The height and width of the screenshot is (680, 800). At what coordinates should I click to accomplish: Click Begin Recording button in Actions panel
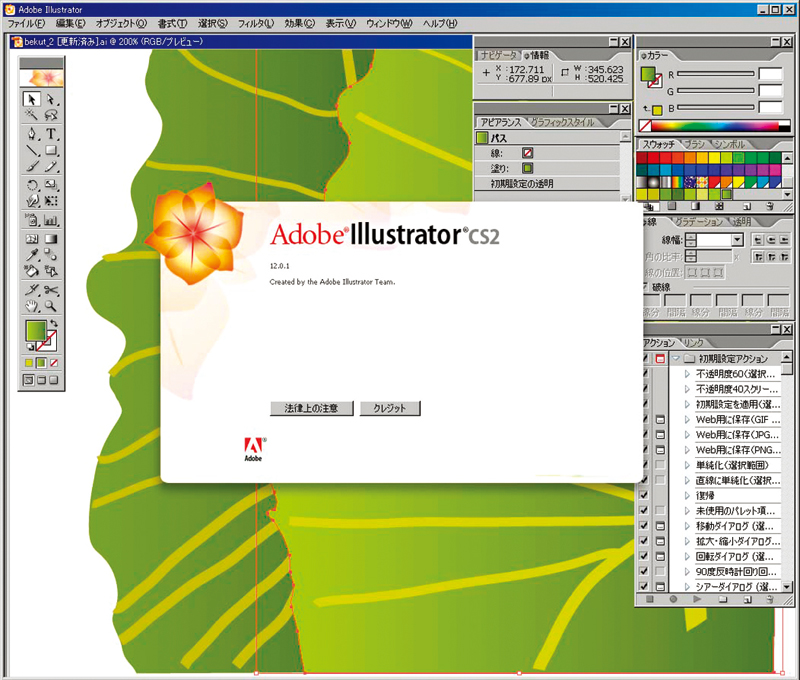673,599
